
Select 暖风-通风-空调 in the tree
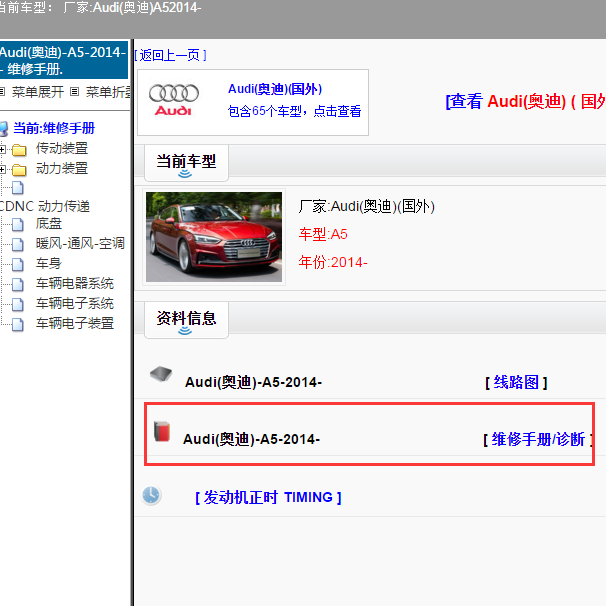click(x=80, y=243)
